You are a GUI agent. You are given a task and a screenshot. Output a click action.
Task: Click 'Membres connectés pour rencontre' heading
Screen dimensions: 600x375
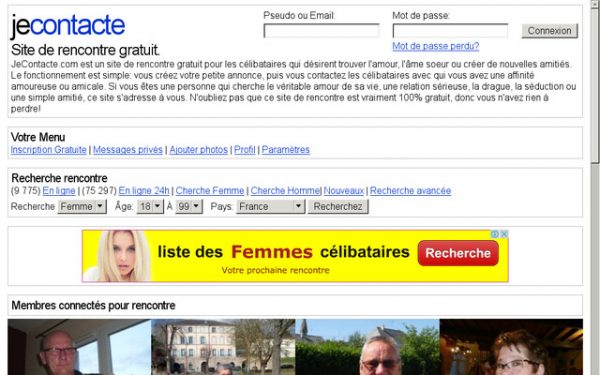click(93, 305)
